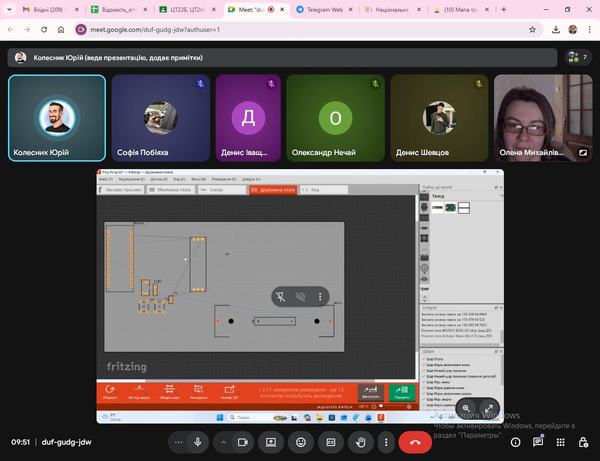Screen dimensions: 600x461
Task: Open more options three-dot menu in call bar
Action: (384, 441)
